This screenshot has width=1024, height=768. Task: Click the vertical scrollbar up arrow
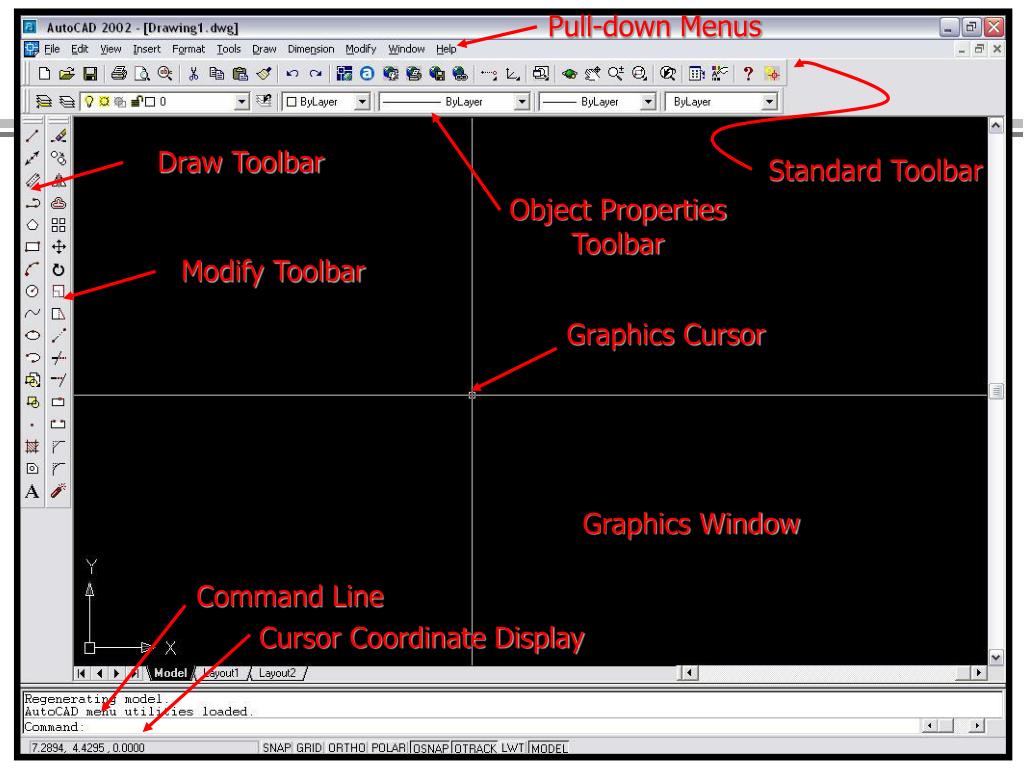pyautogui.click(x=995, y=125)
